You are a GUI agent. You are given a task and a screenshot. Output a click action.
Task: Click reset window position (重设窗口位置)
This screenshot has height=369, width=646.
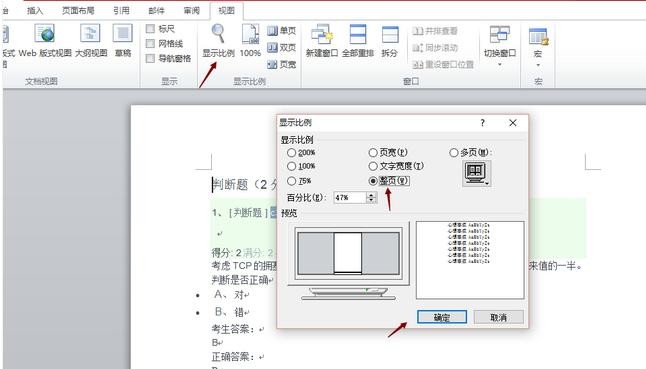point(443,65)
